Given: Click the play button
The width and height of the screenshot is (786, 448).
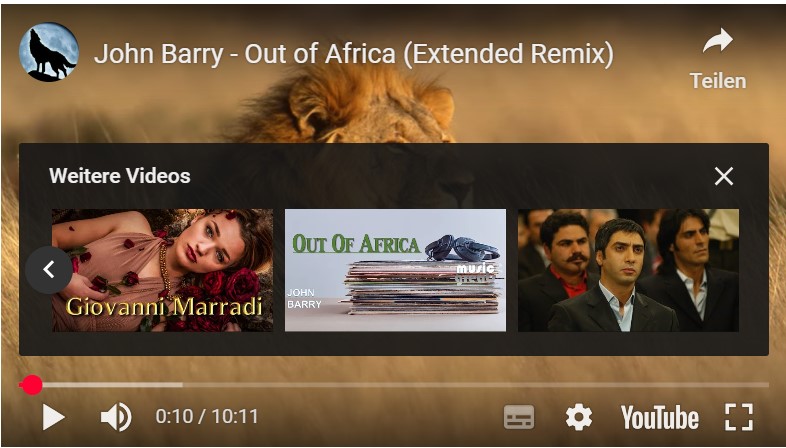Looking at the screenshot, I should coord(53,417).
